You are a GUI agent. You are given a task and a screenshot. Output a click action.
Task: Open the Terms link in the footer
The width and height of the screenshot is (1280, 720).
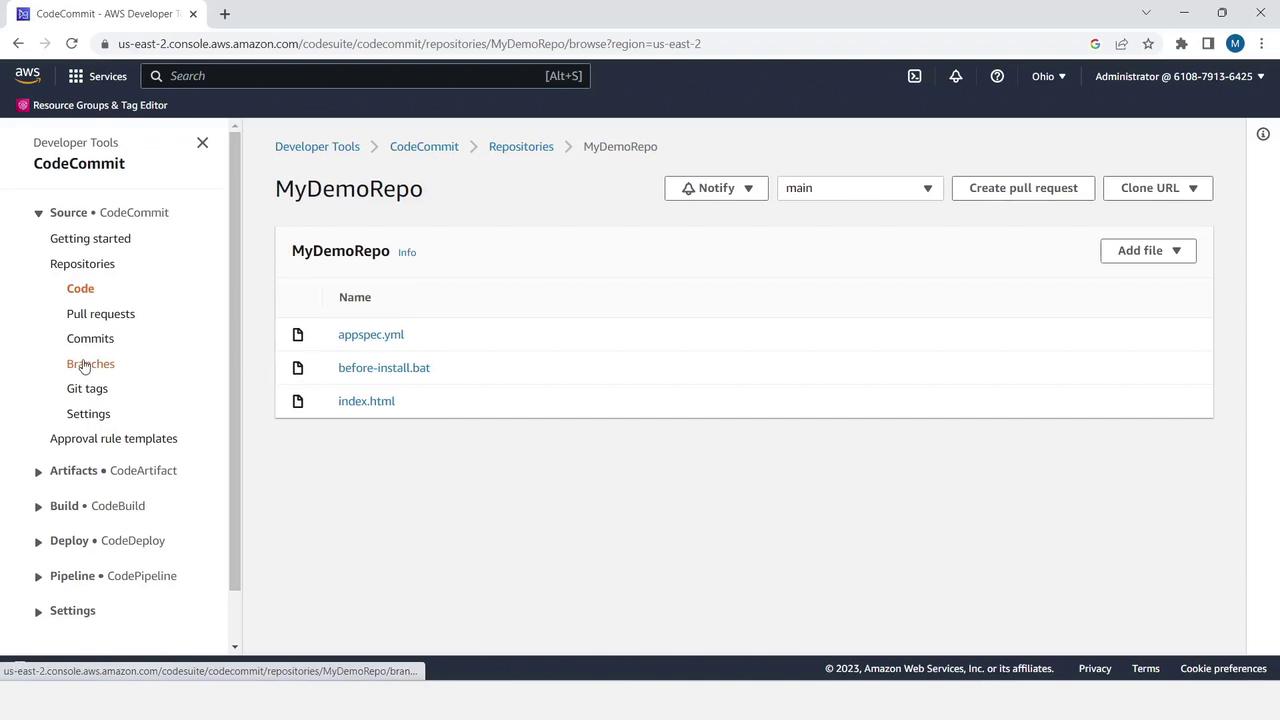(x=1146, y=669)
